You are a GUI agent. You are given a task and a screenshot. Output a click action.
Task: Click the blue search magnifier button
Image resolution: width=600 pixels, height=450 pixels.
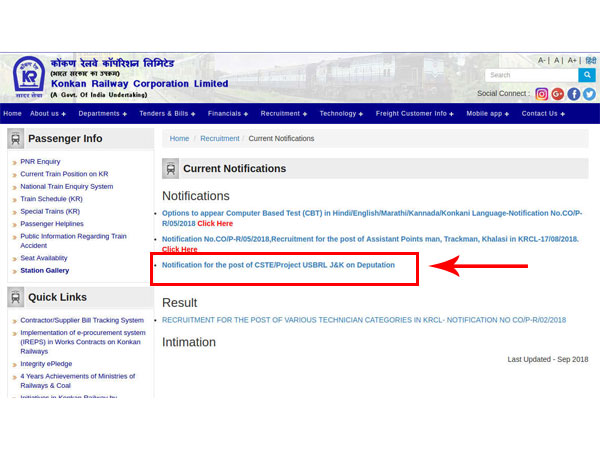pyautogui.click(x=587, y=75)
